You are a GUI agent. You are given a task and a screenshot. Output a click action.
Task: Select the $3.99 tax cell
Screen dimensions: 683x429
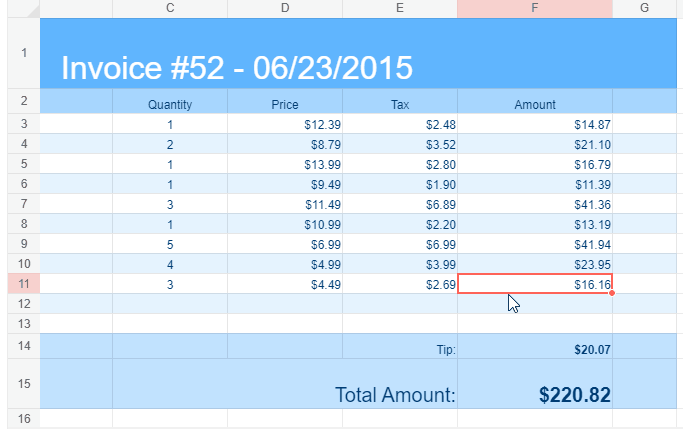pos(400,264)
